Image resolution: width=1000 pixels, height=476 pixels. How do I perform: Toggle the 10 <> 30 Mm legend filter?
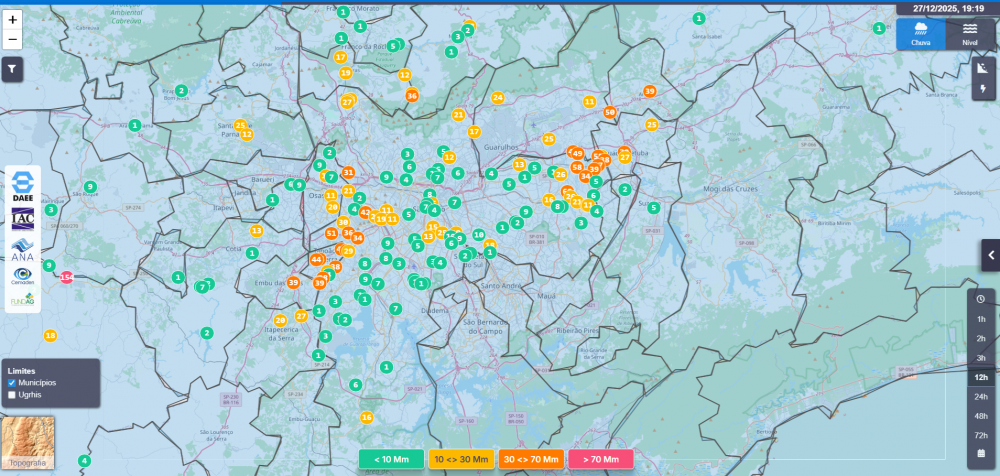pyautogui.click(x=461, y=459)
